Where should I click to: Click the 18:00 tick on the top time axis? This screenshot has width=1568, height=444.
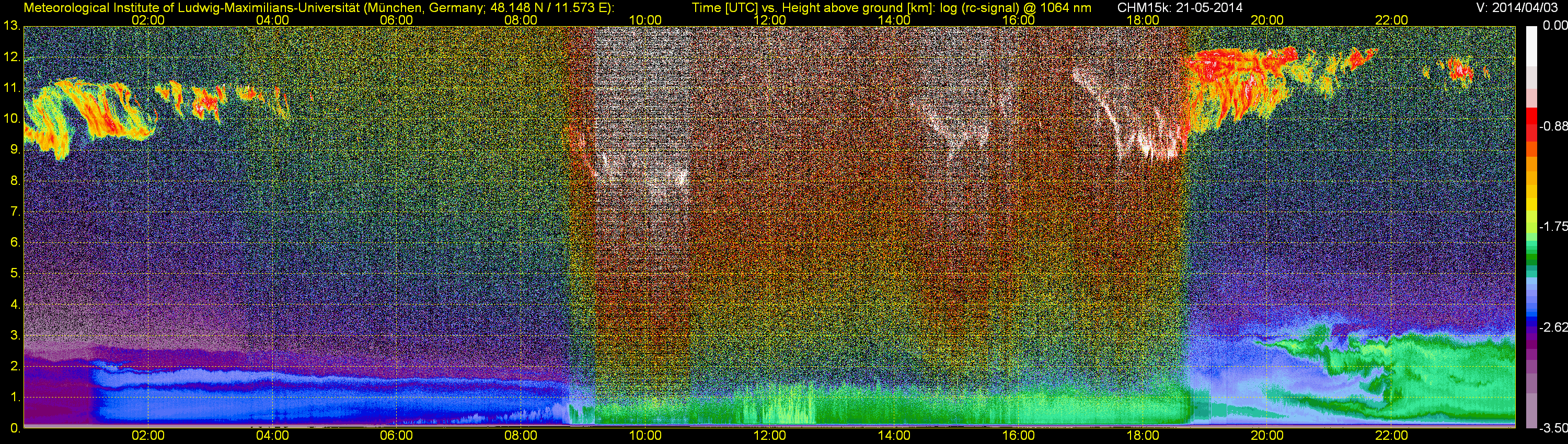(1143, 20)
